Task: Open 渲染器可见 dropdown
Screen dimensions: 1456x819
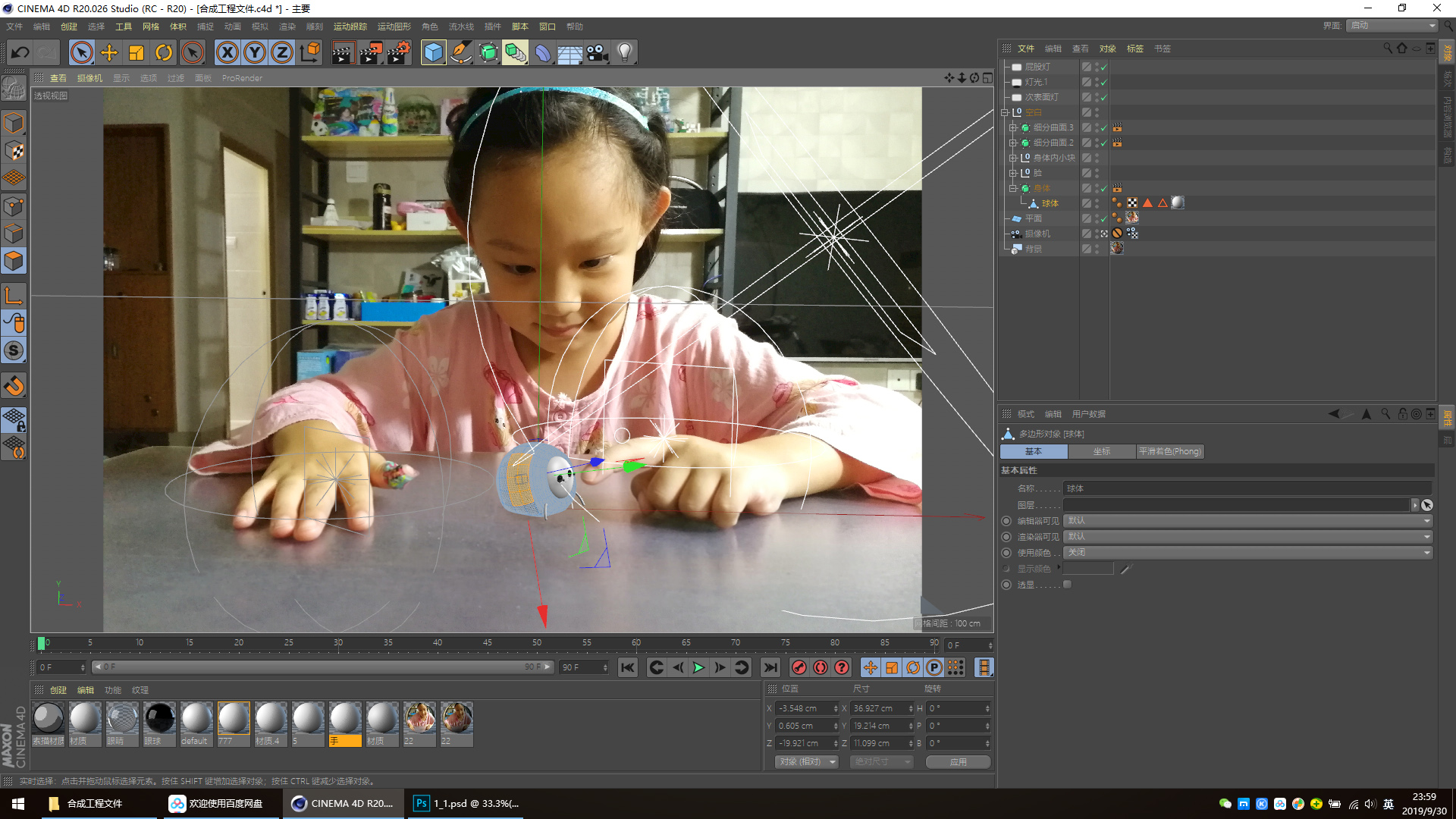Action: pyautogui.click(x=1248, y=537)
